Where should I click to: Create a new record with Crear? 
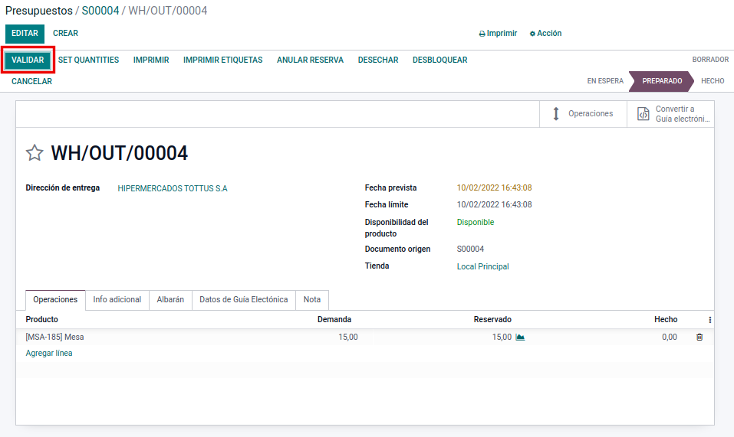(66, 33)
